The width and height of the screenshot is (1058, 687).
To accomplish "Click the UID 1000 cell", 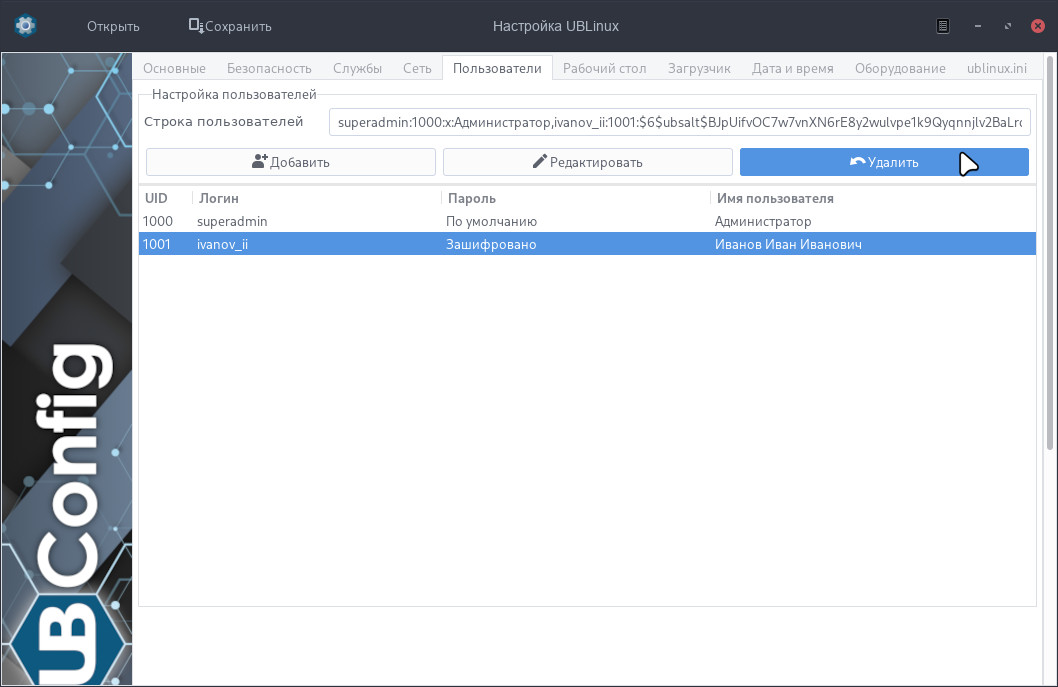I will [x=158, y=221].
